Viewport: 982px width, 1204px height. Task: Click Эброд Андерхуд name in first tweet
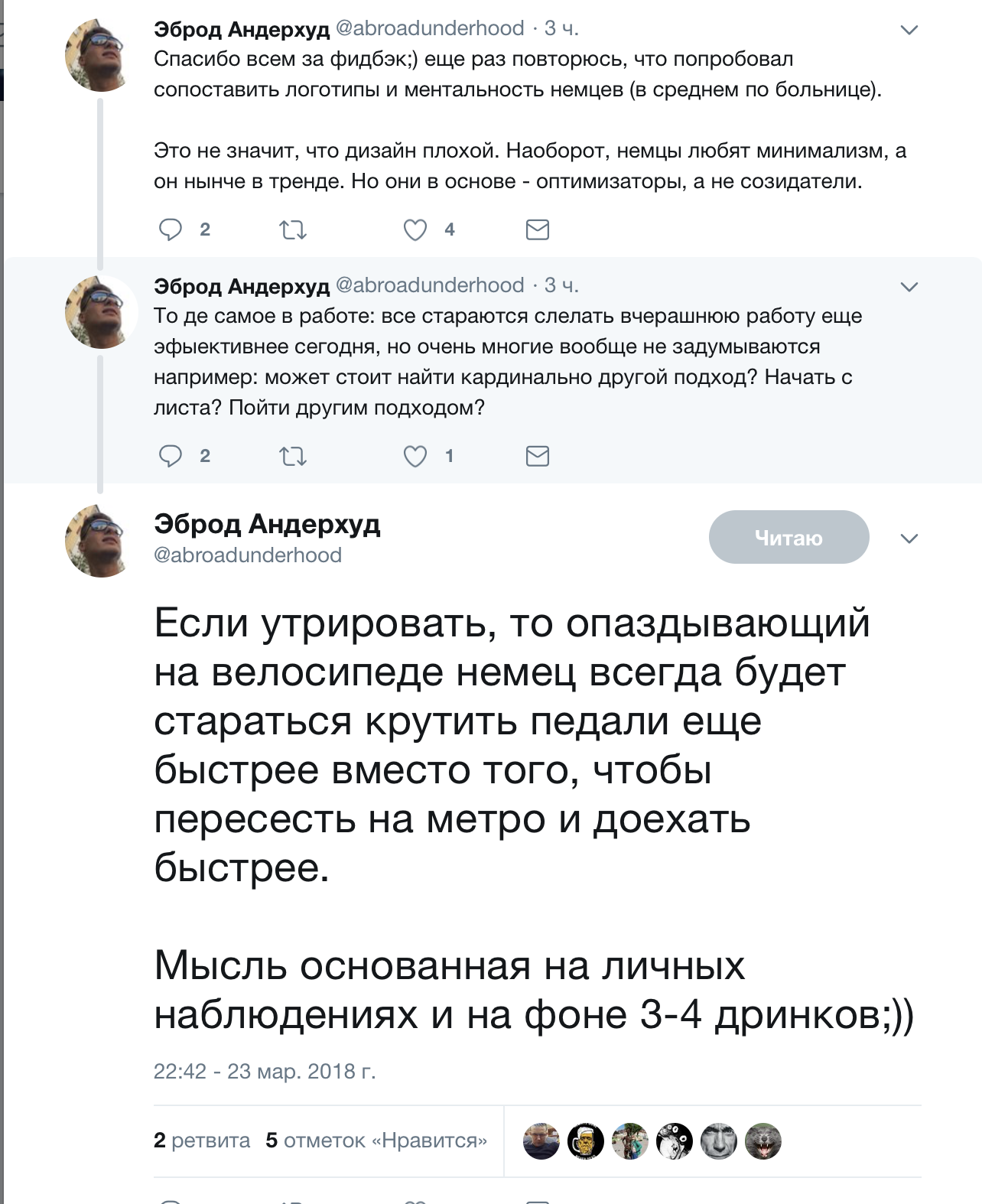242,28
